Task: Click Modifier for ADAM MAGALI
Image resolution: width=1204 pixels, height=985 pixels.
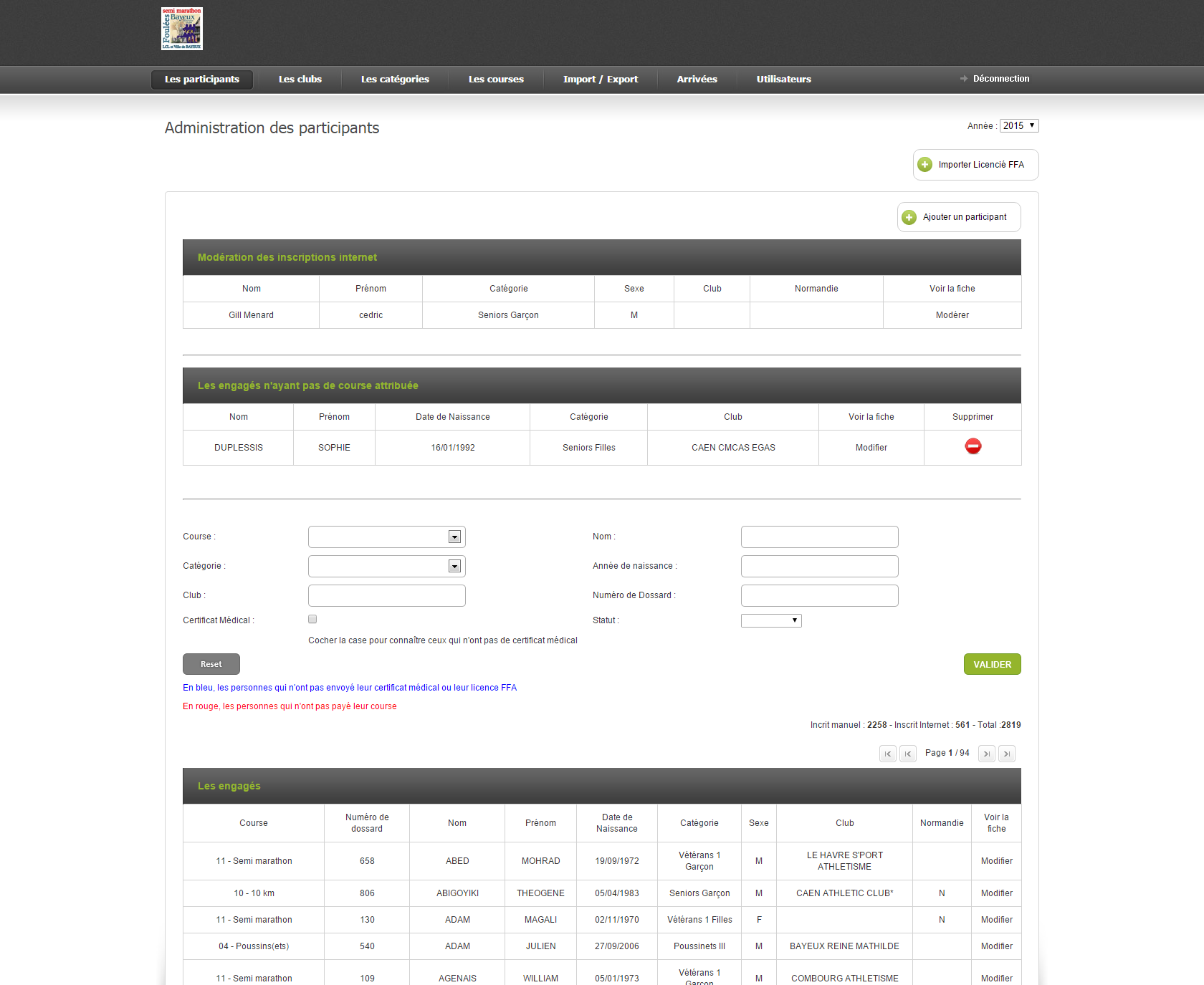Action: 997,920
